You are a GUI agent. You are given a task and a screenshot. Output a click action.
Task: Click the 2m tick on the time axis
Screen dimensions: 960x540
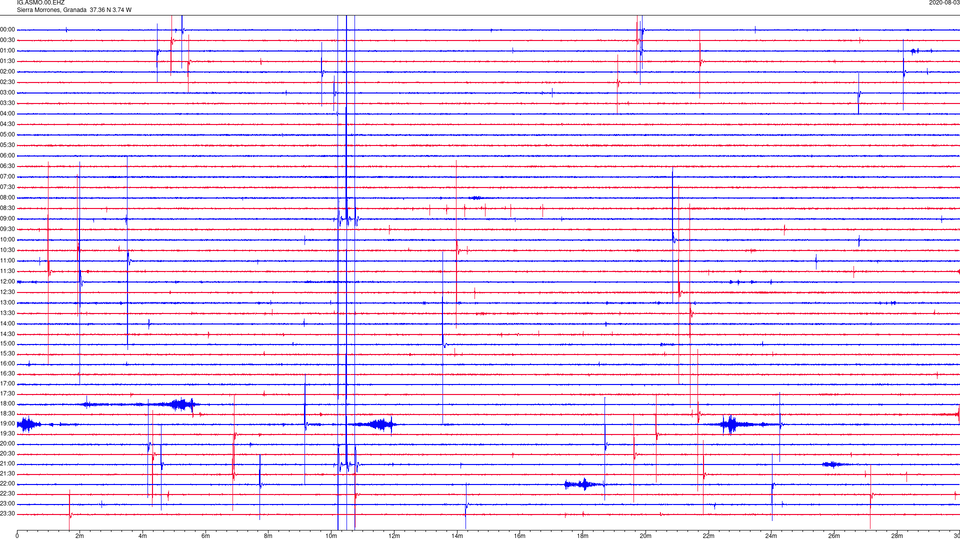[x=80, y=536]
